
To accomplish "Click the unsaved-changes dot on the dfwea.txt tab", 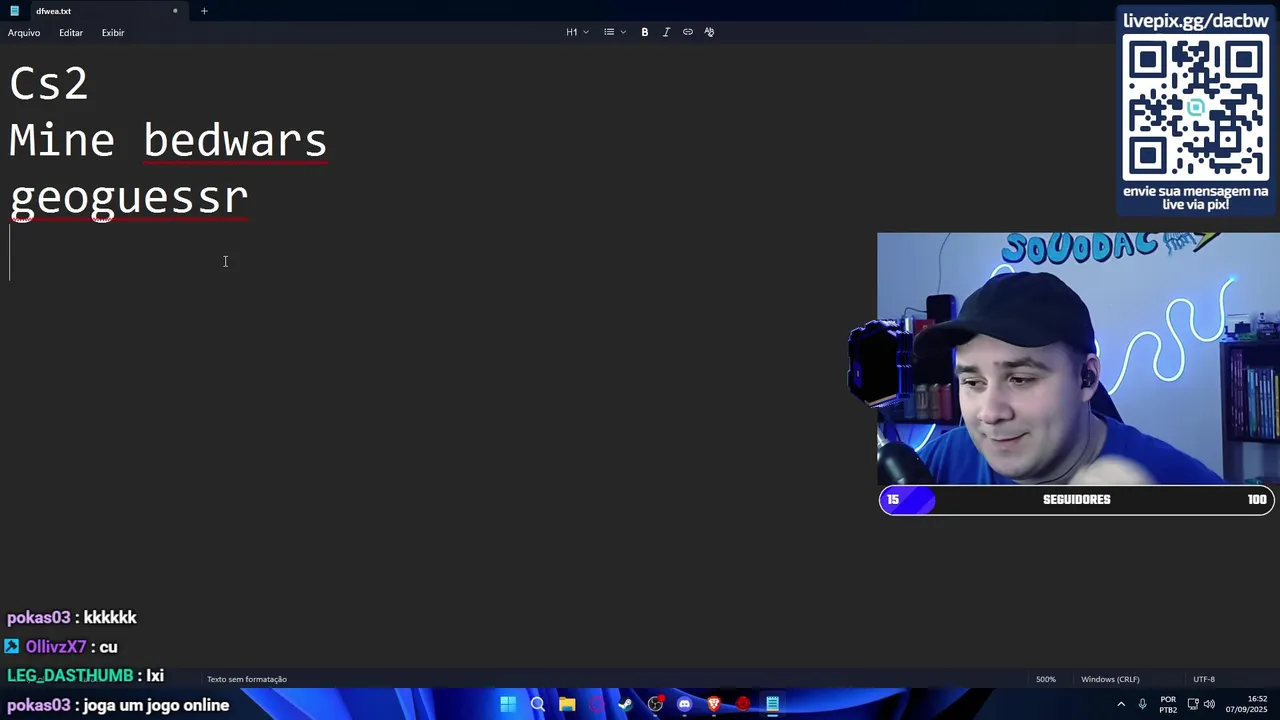I will tap(175, 11).
